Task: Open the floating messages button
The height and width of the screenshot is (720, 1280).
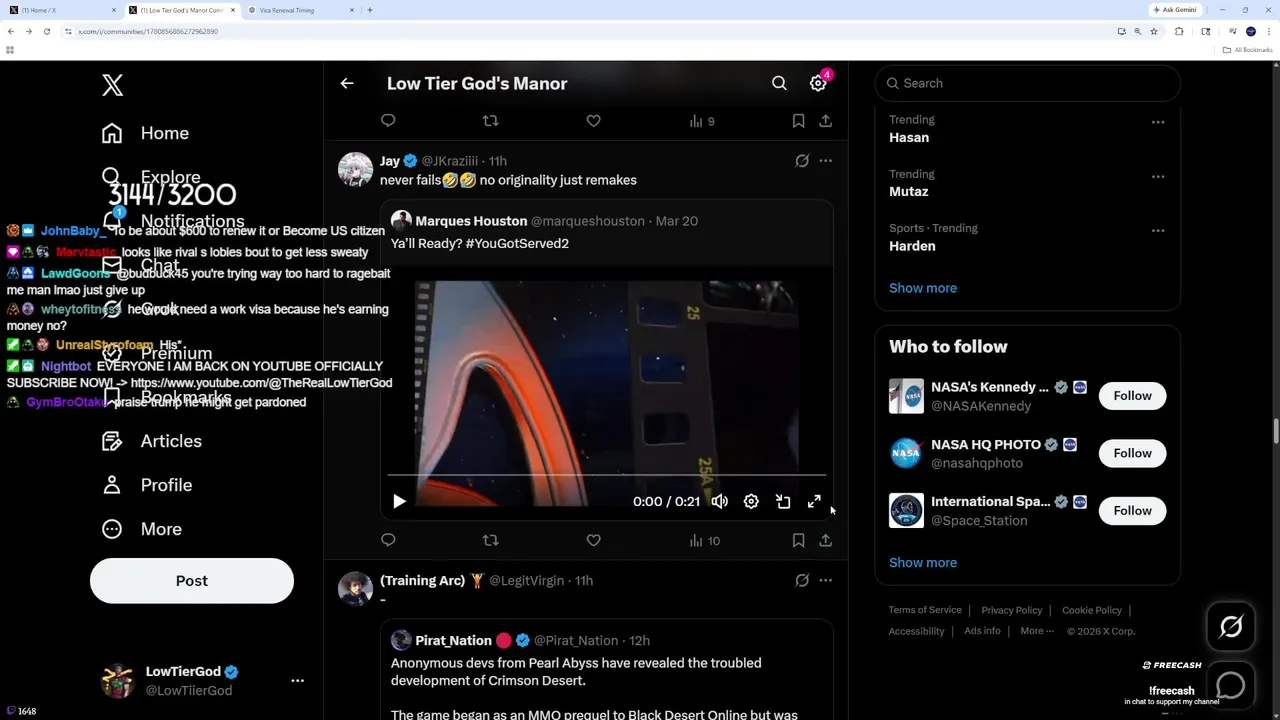Action: tap(1231, 686)
